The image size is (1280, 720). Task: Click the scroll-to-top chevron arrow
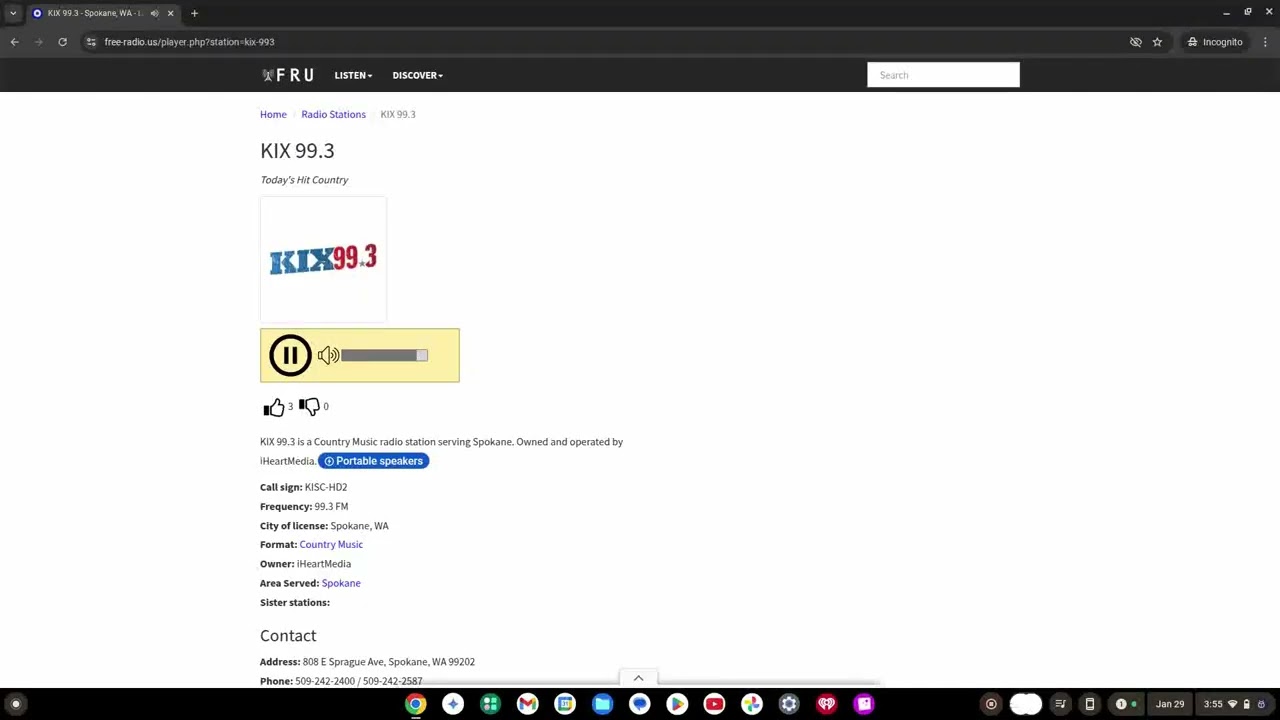pos(638,678)
